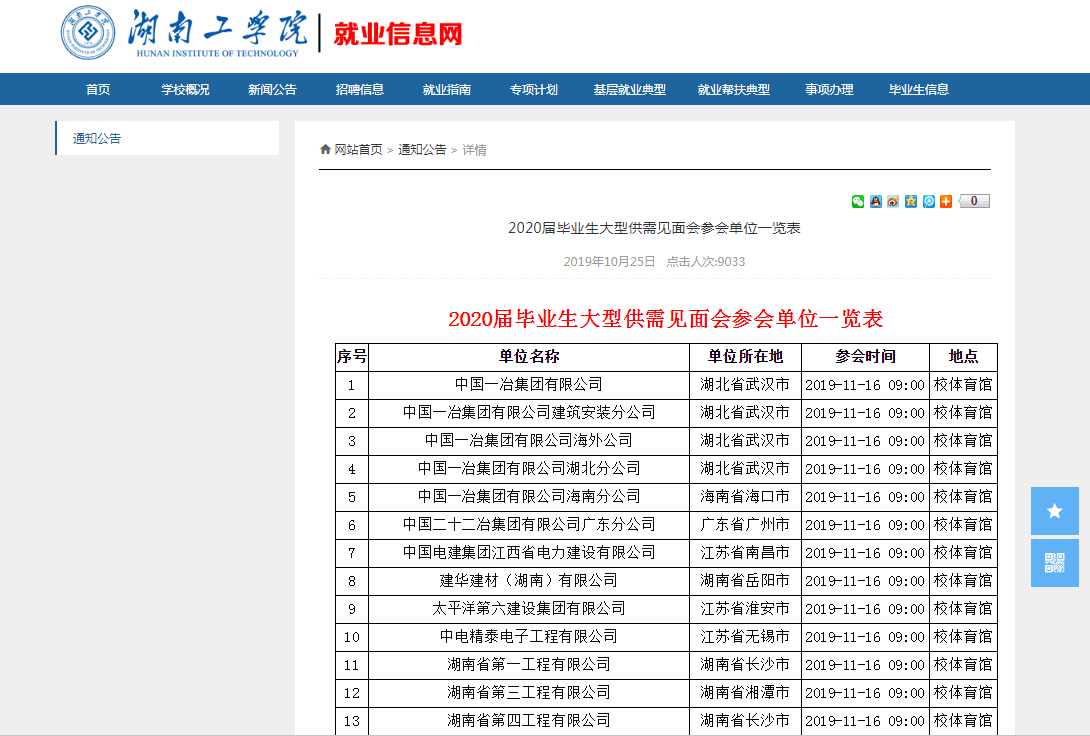Show the floating QR code button

click(1054, 563)
